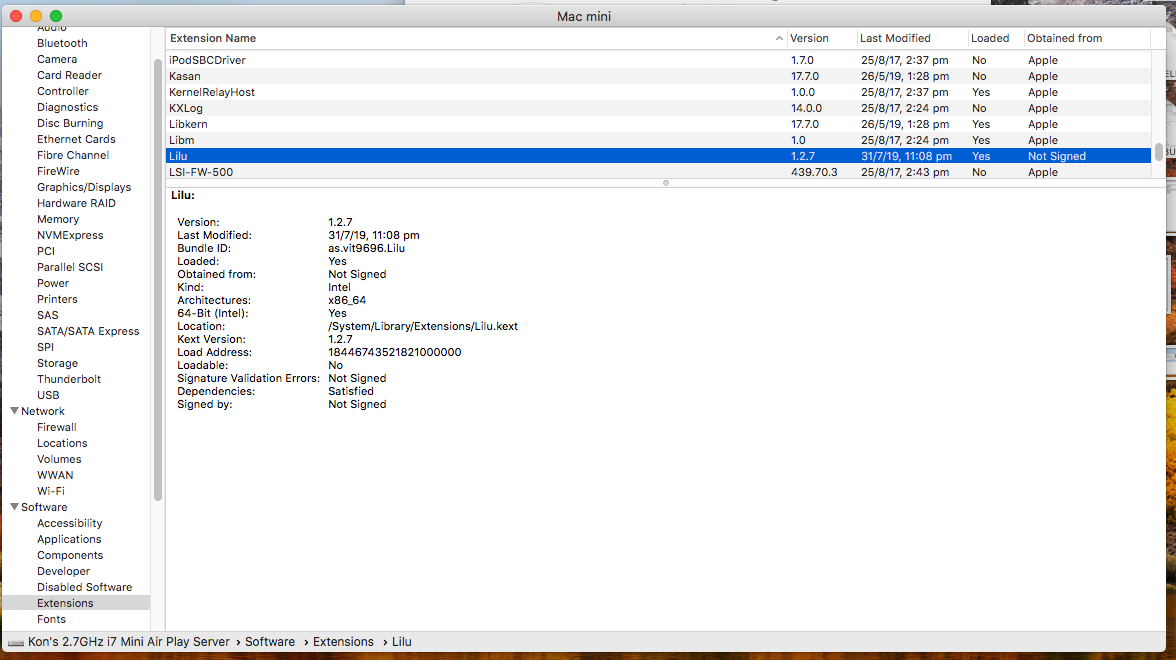Select Parallel SCSI in sidebar

tap(70, 267)
